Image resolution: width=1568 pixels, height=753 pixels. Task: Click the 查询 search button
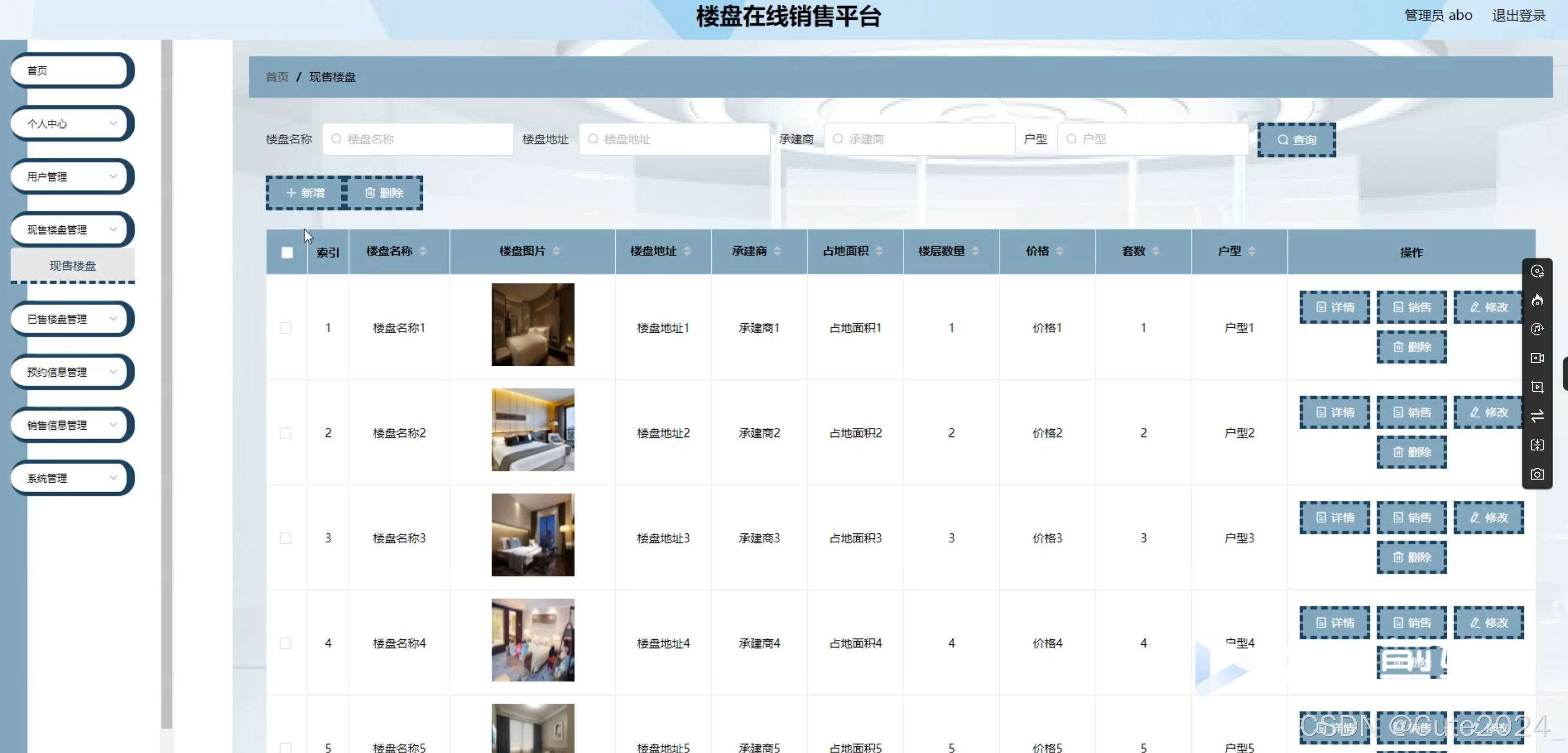[1296, 140]
